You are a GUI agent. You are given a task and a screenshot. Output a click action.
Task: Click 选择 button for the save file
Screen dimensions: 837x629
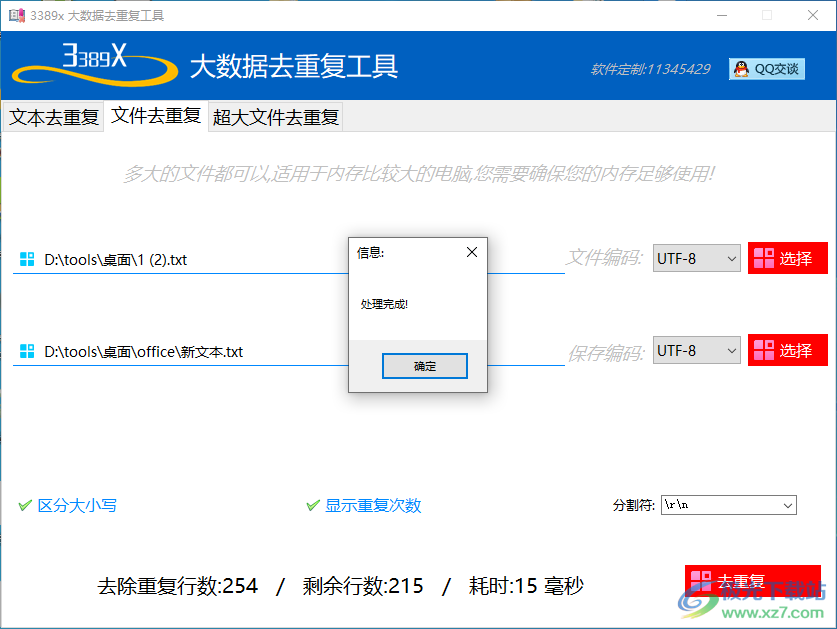tap(787, 350)
